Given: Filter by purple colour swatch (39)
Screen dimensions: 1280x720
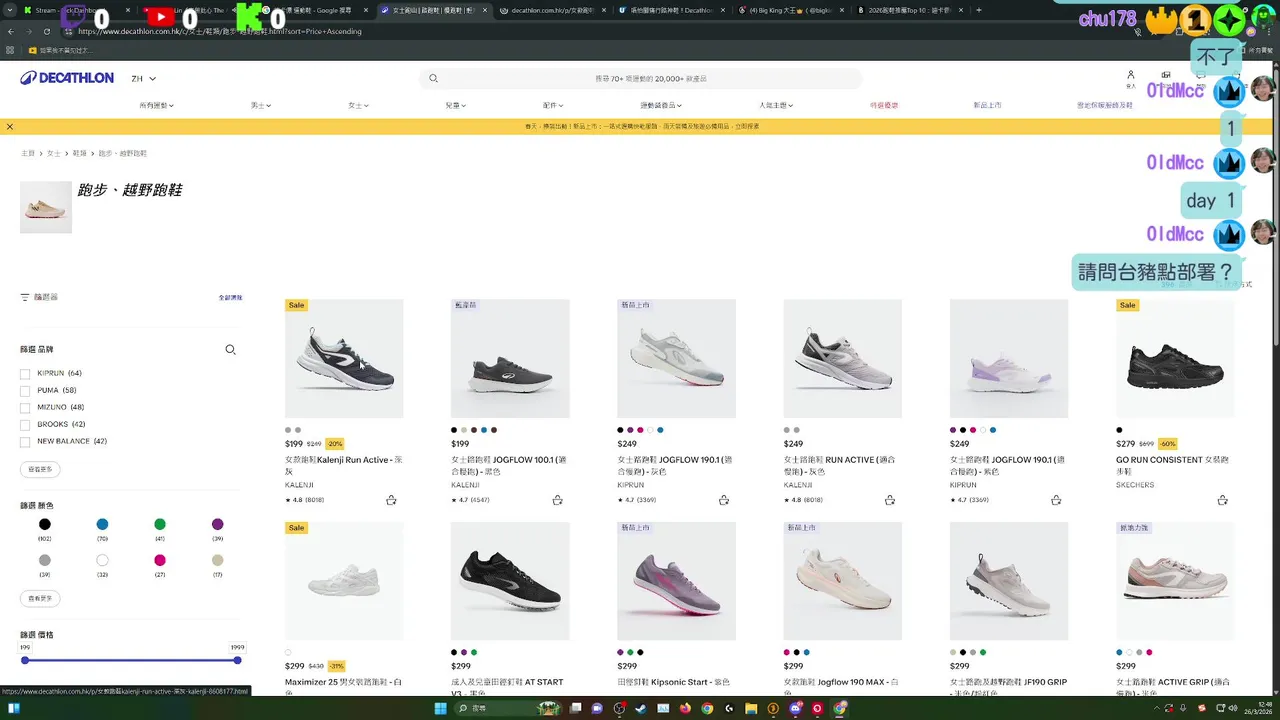Looking at the screenshot, I should click(218, 524).
